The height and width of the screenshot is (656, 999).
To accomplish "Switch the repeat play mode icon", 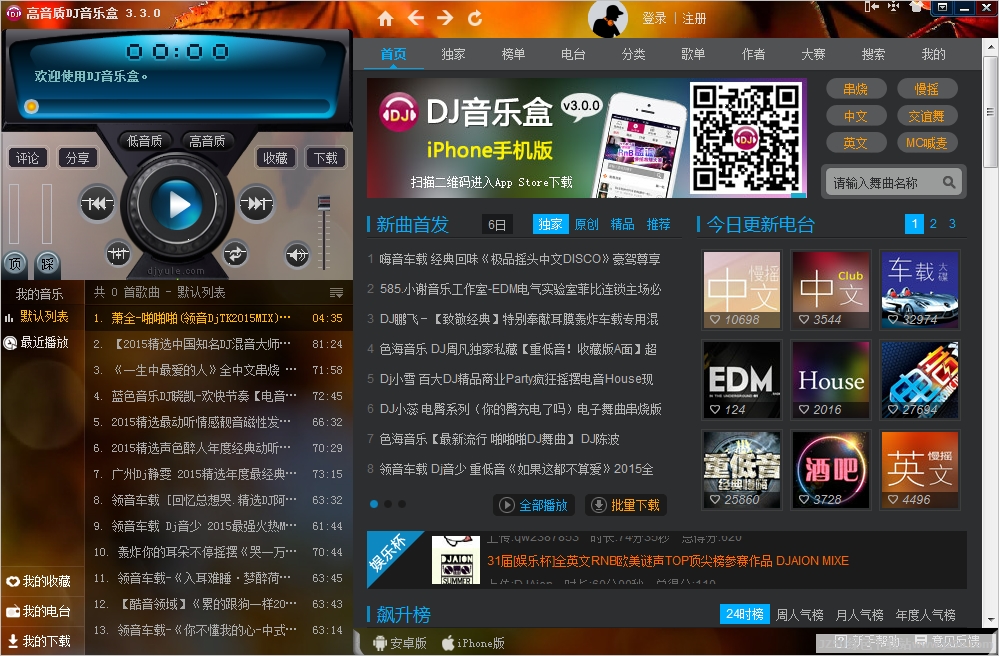I will click(x=235, y=254).
